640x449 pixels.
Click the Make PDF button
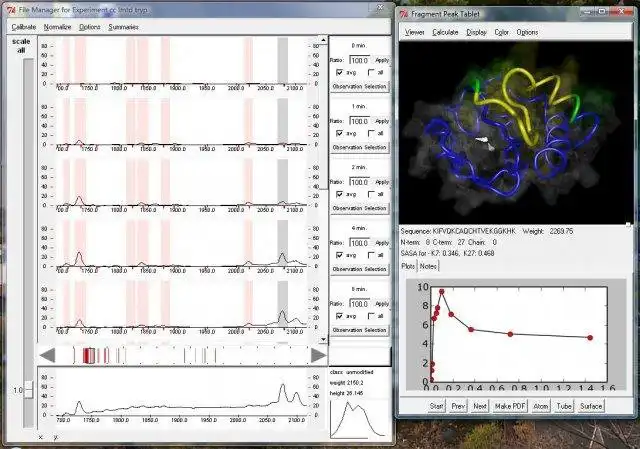pos(510,406)
